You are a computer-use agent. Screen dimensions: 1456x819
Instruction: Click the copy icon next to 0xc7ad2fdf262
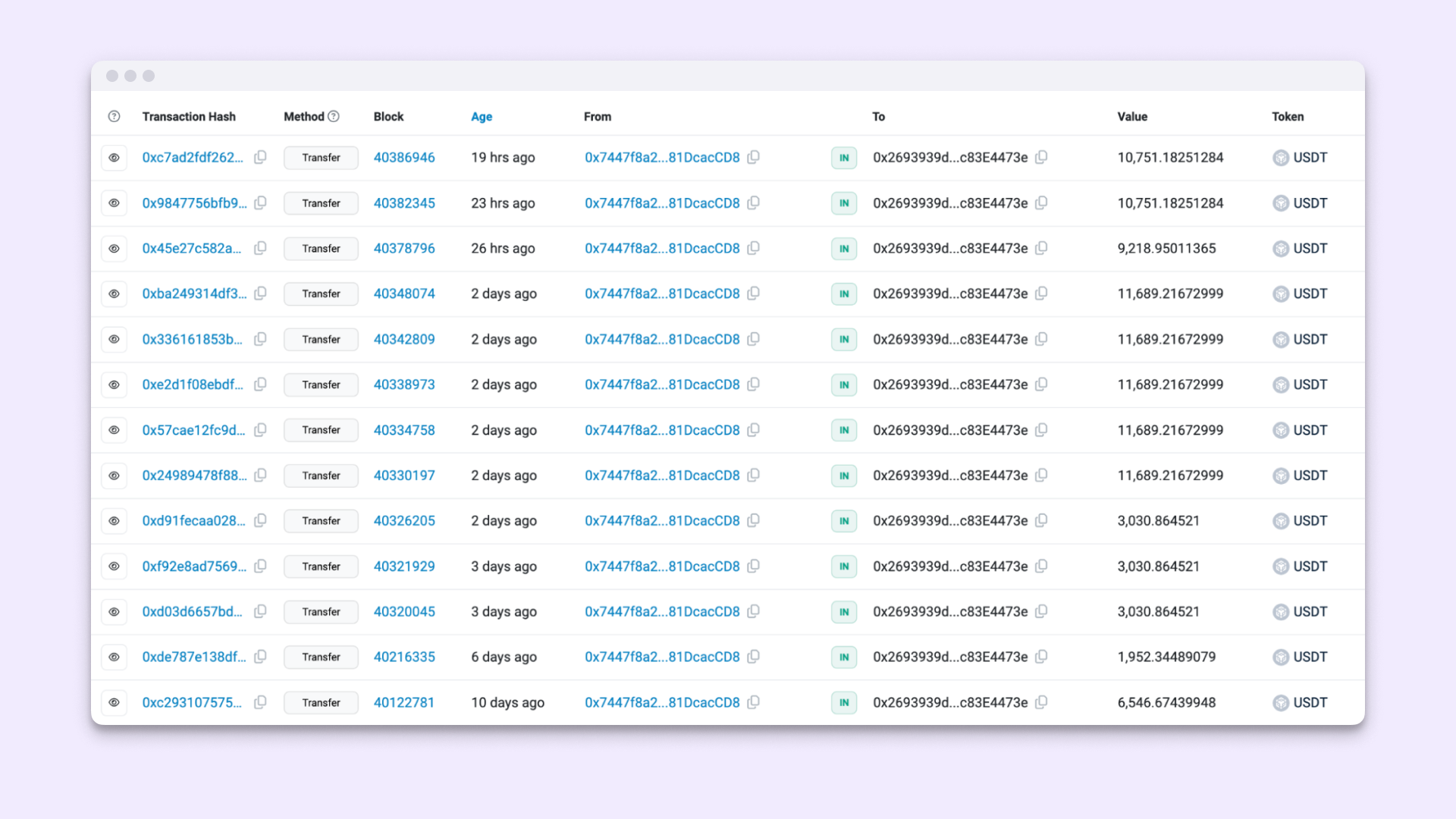pyautogui.click(x=261, y=157)
